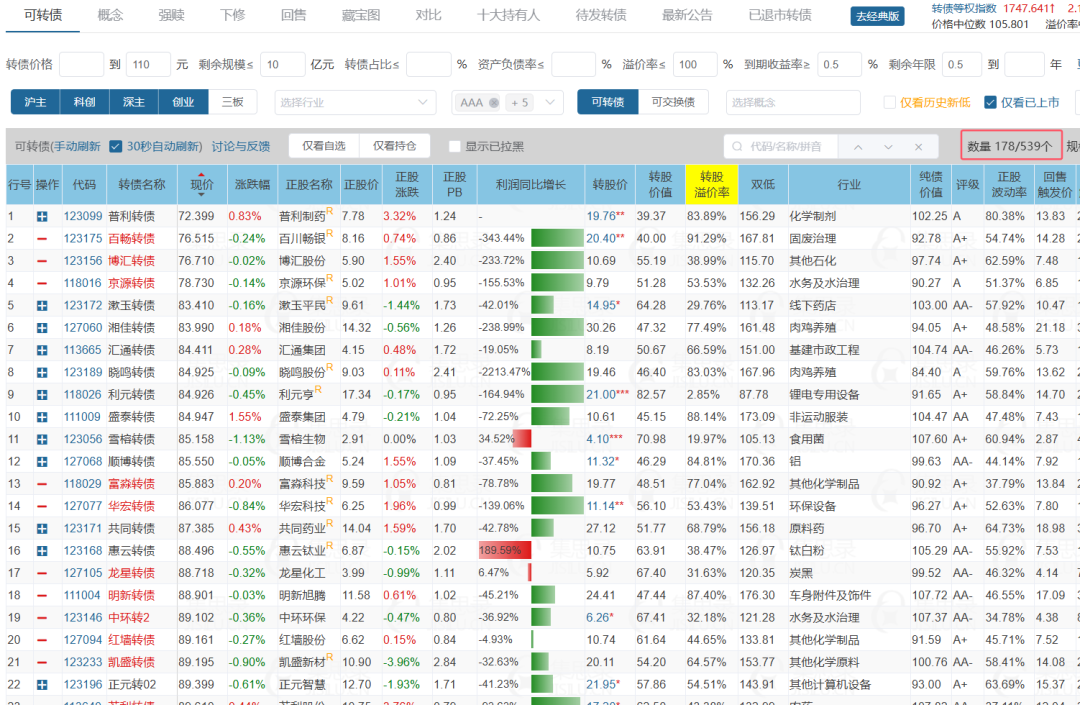Expand the rating selection dropdown

[550, 103]
